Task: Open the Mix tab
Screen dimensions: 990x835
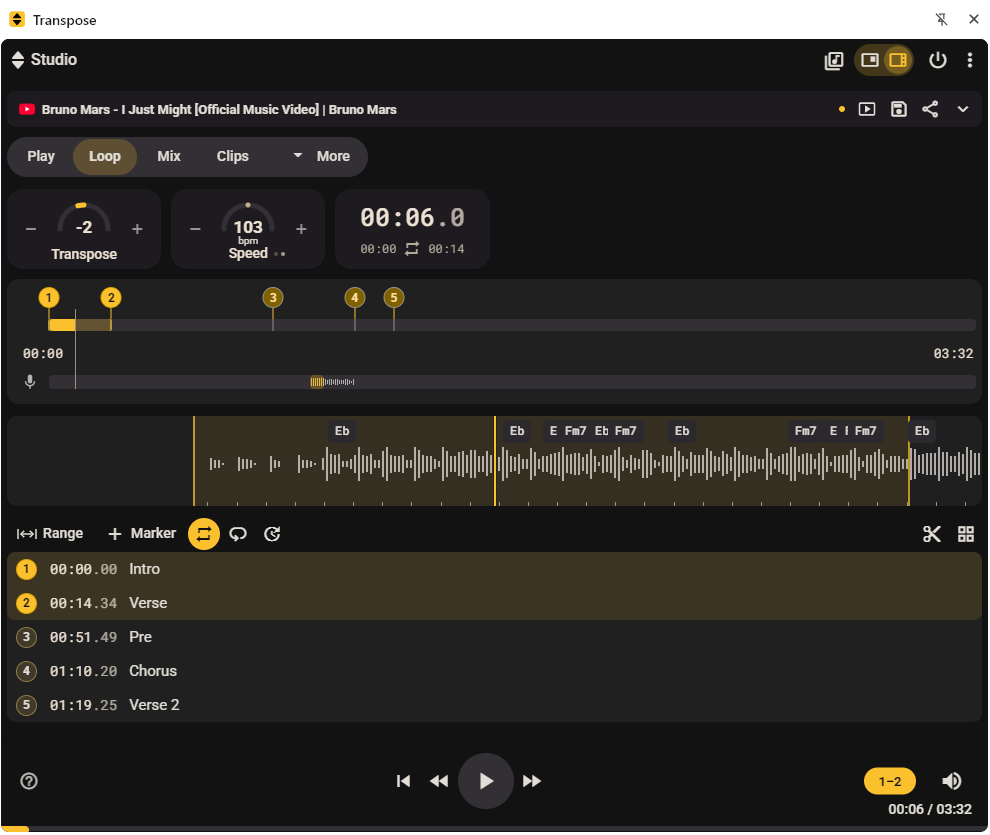Action: coord(169,156)
